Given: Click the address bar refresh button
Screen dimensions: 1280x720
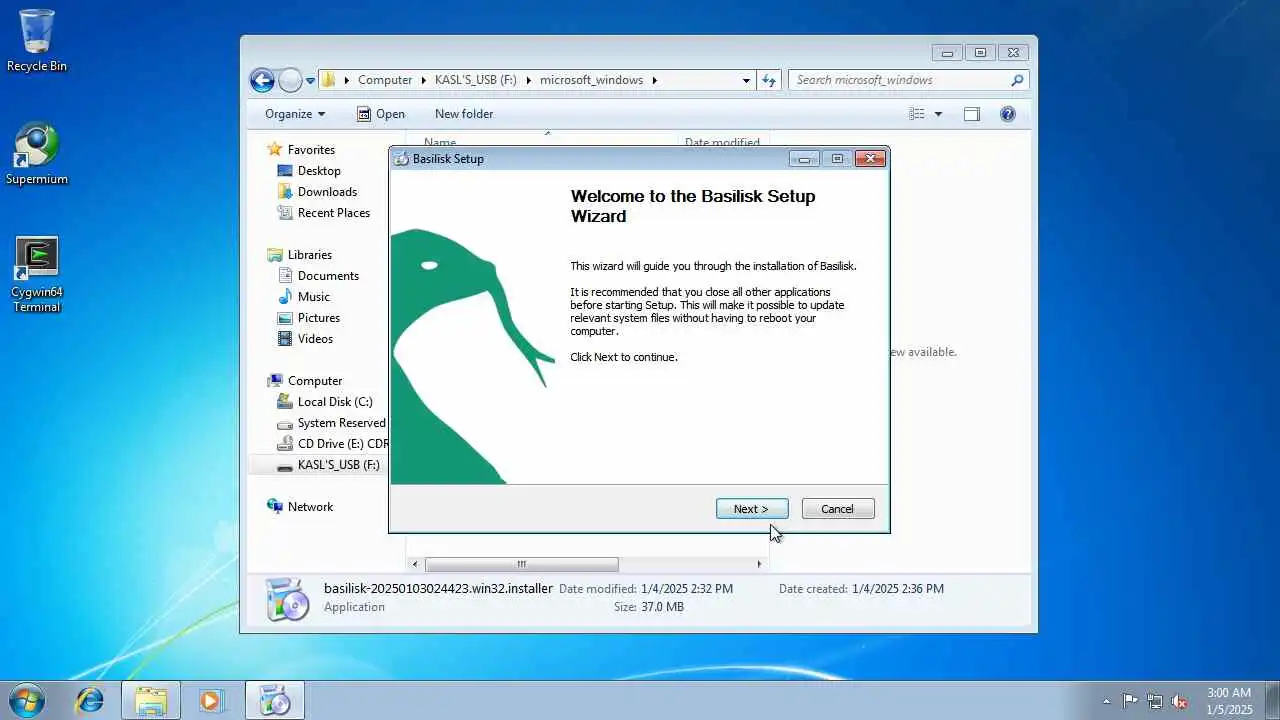Looking at the screenshot, I should tap(769, 80).
